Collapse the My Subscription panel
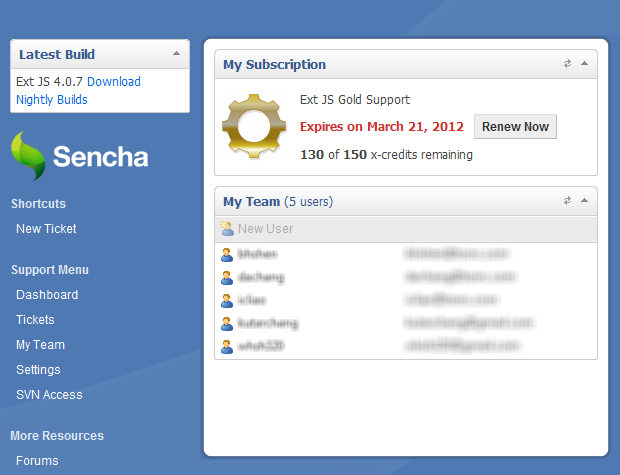The width and height of the screenshot is (620, 475). (584, 64)
